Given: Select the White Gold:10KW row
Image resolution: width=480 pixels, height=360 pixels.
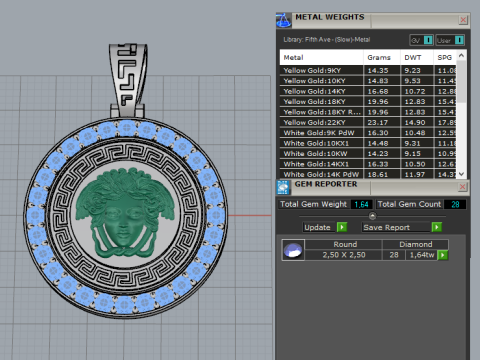Looking at the screenshot, I should click(x=368, y=153).
